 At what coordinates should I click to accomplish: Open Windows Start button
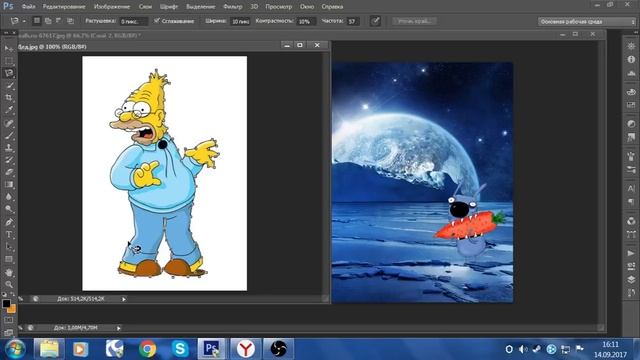pos(15,349)
